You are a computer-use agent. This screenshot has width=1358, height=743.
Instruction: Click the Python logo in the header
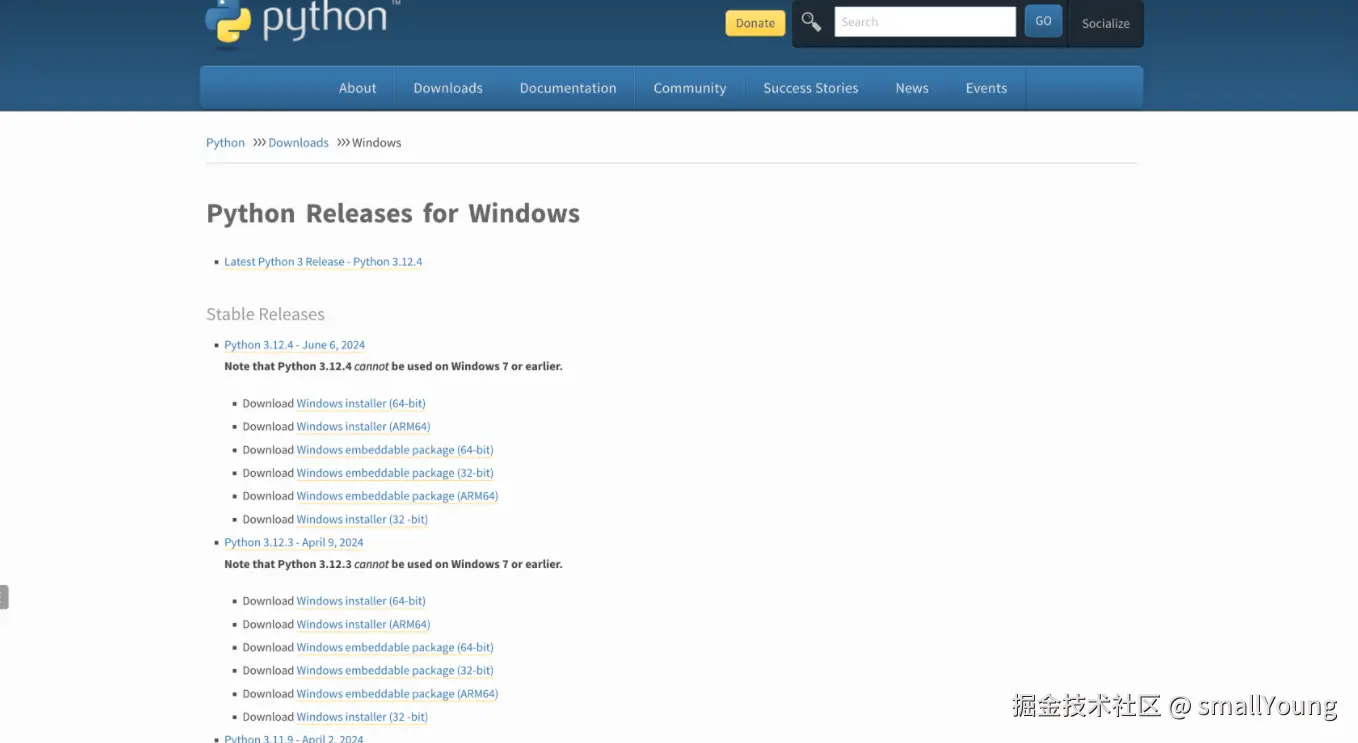tap(302, 22)
